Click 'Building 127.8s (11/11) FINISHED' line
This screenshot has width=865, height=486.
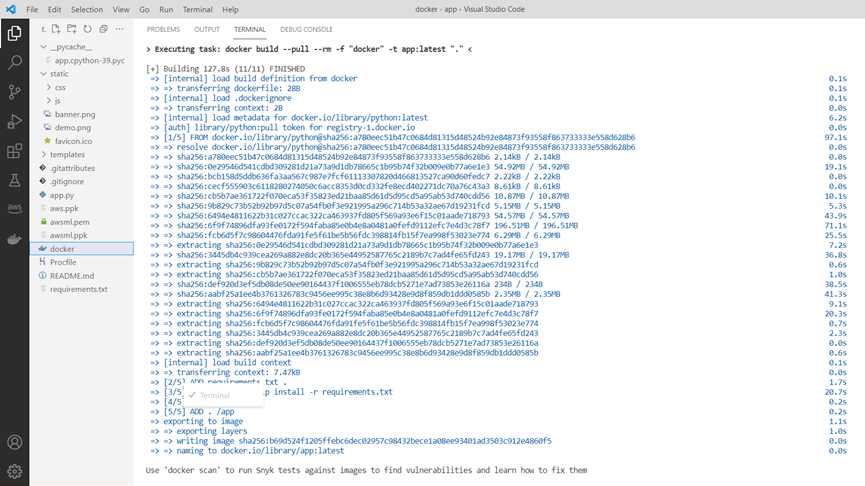pos(225,69)
